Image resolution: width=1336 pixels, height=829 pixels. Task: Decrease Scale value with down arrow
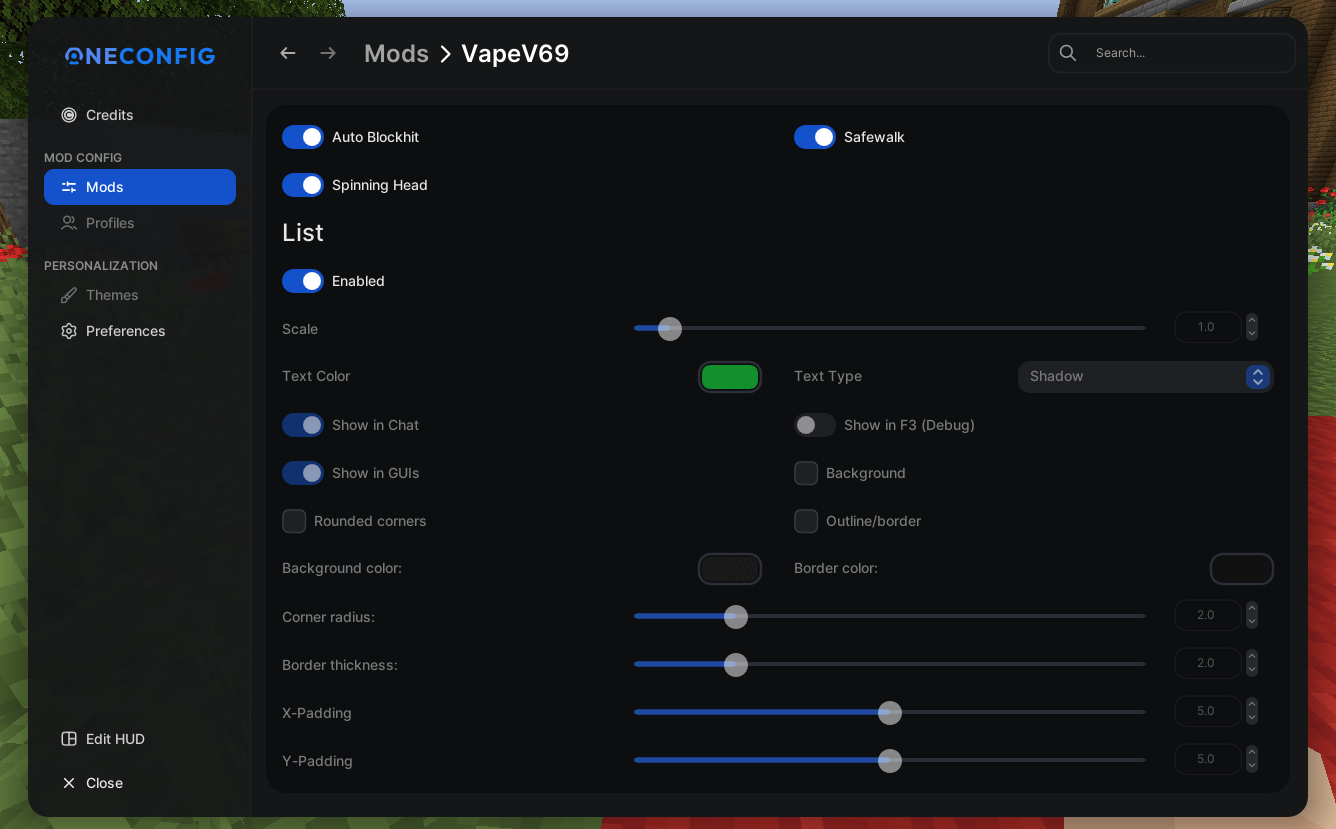pos(1252,334)
